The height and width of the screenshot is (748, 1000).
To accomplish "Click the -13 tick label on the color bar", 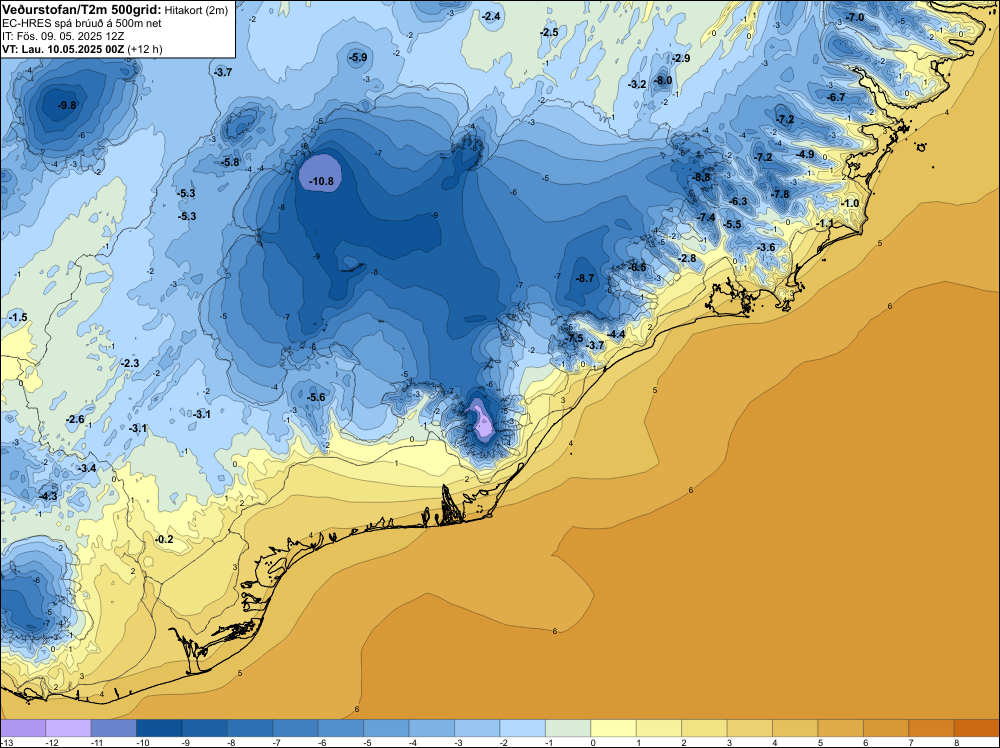I will (x=6, y=742).
